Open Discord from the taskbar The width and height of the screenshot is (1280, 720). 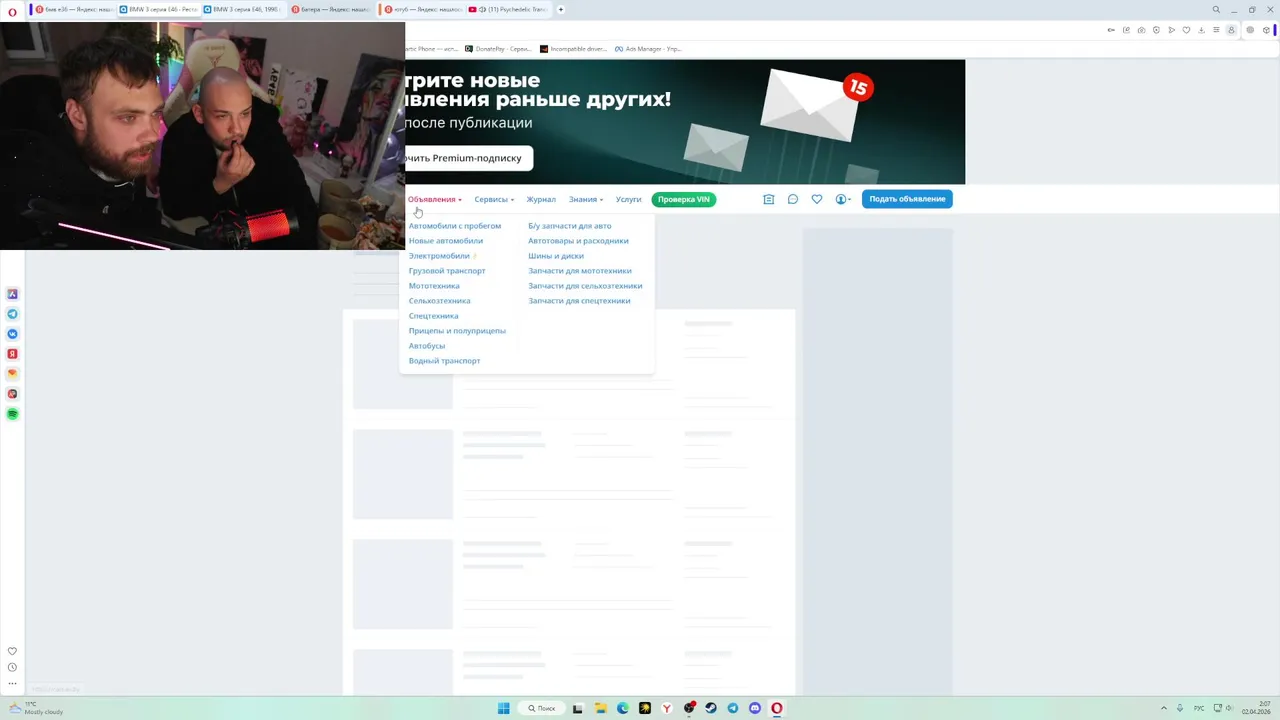coord(755,708)
